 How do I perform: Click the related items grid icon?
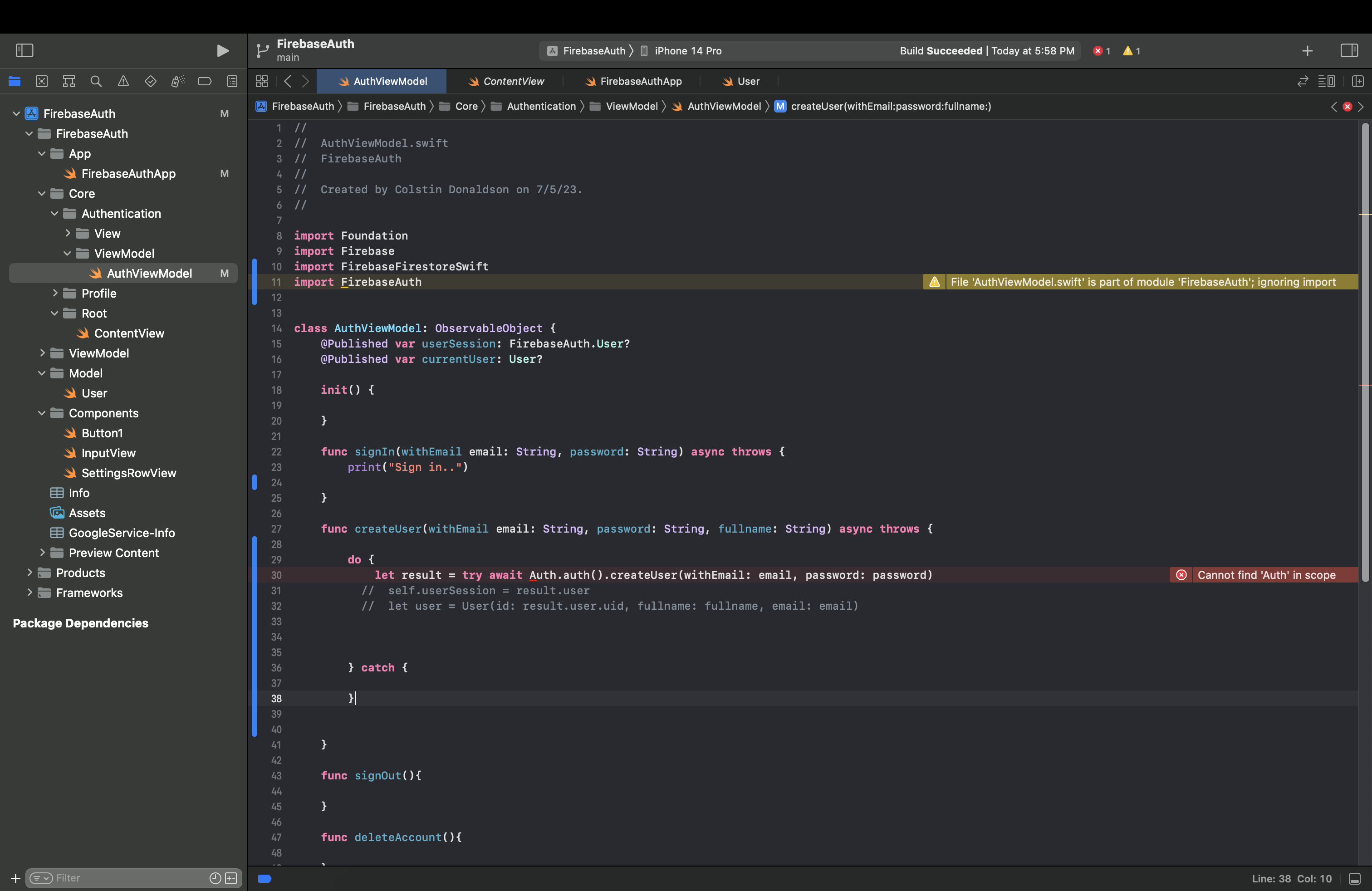click(x=262, y=81)
